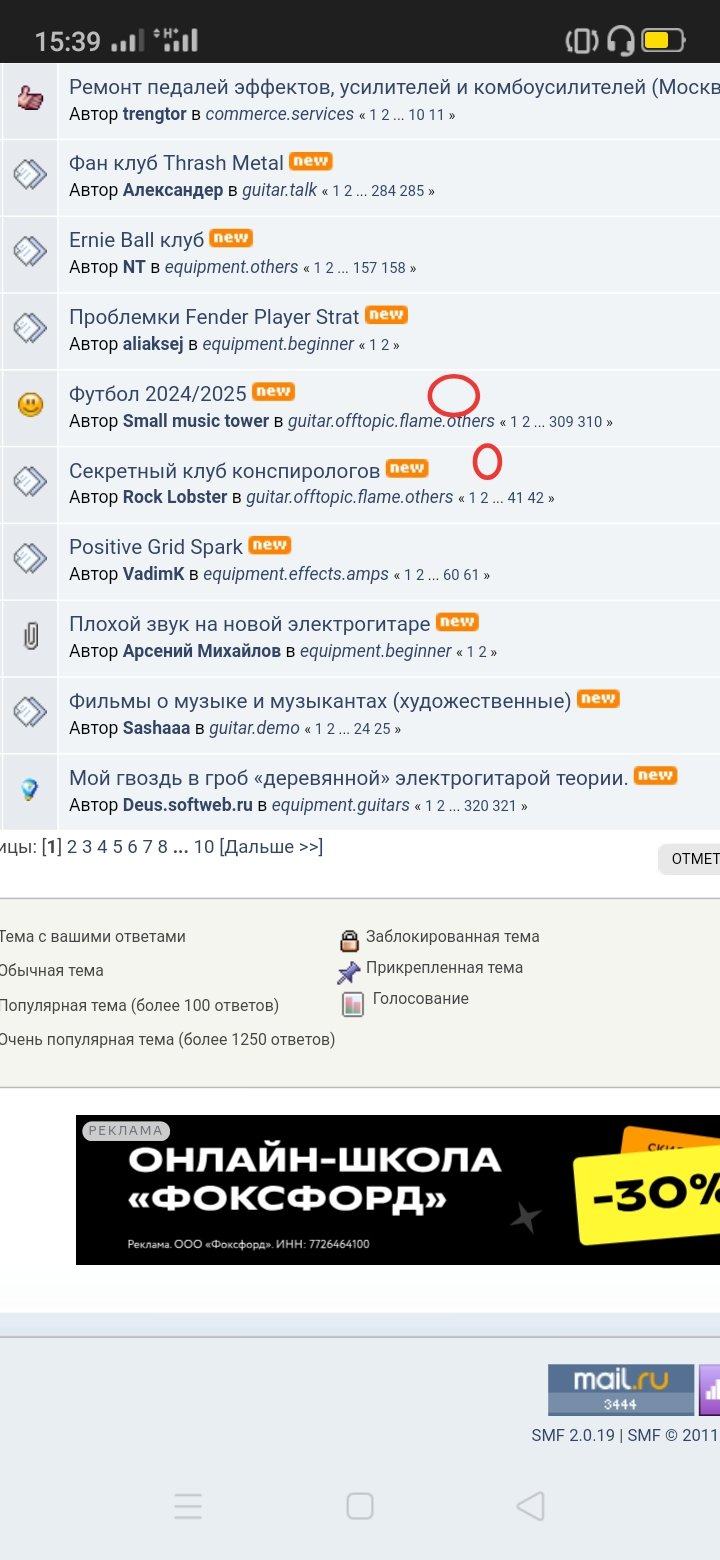Click the ОТМЕТ button at right

689,859
